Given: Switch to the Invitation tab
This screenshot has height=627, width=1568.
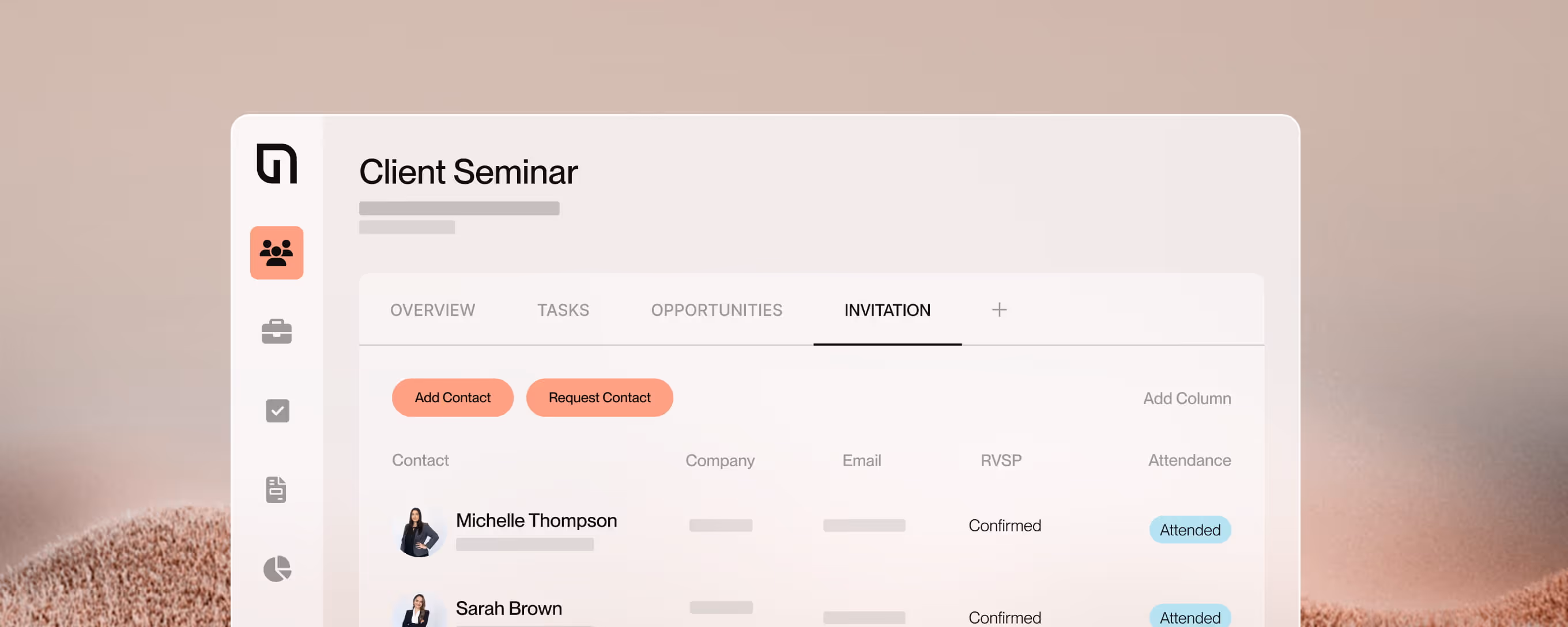Looking at the screenshot, I should click(887, 310).
